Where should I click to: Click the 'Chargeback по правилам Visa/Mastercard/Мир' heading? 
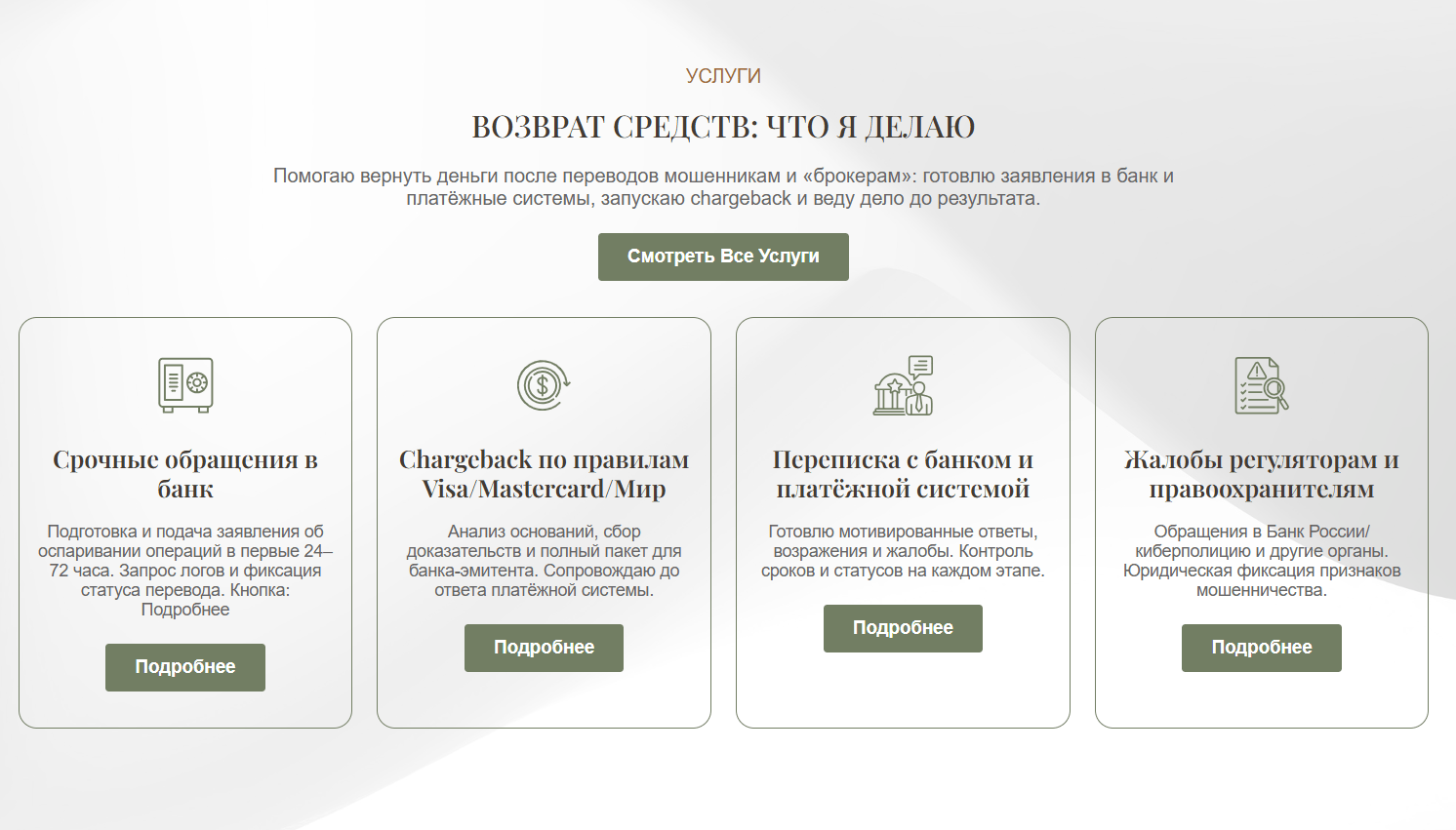(544, 474)
